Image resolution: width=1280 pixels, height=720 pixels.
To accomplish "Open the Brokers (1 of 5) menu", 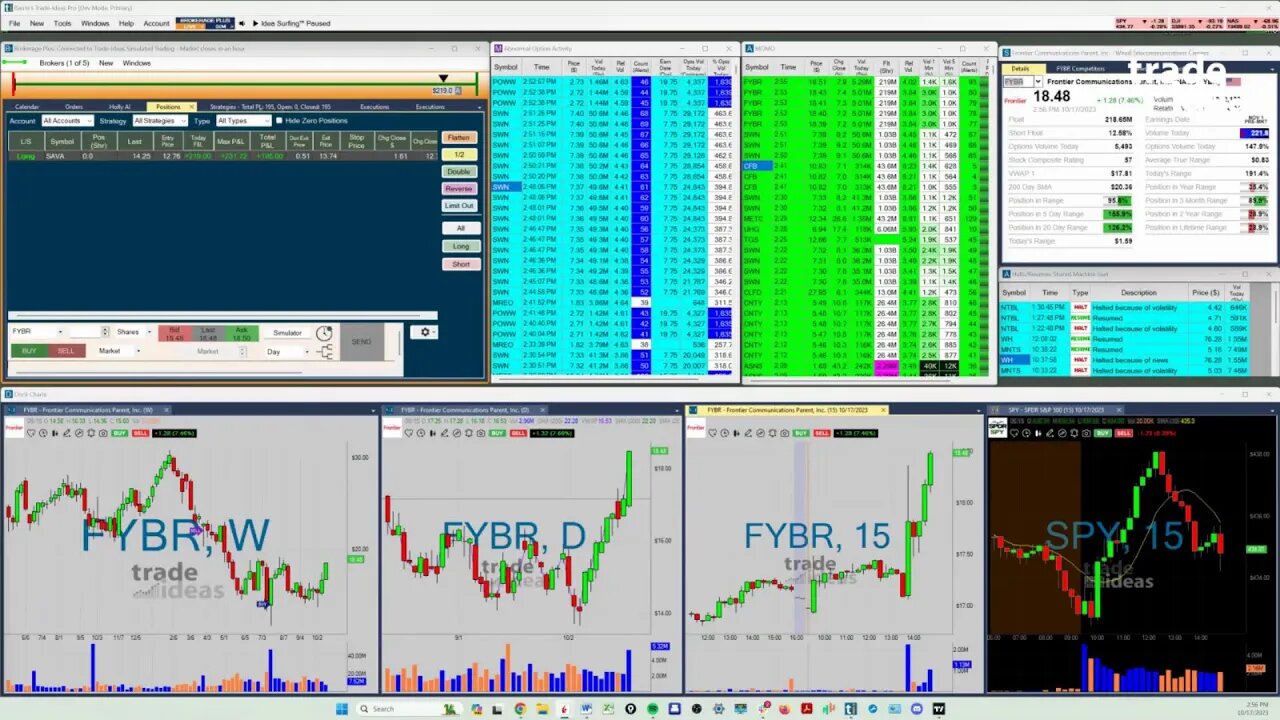I will [64, 63].
